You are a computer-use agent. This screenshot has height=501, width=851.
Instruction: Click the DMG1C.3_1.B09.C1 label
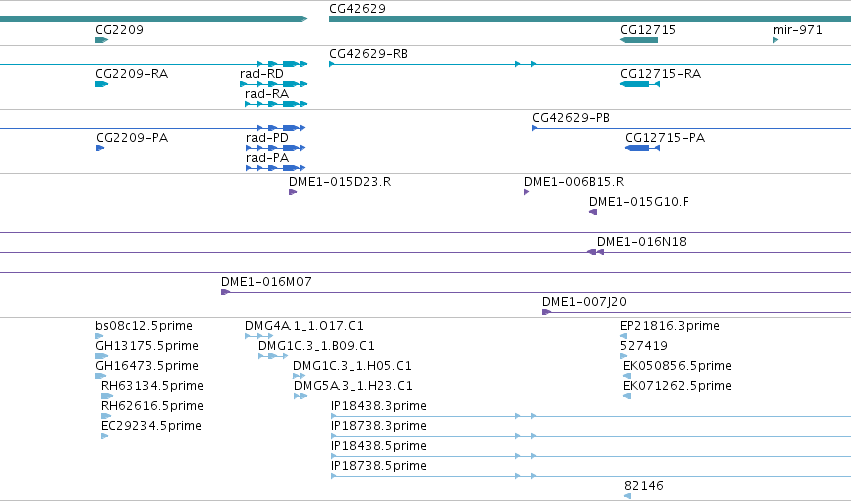(316, 346)
